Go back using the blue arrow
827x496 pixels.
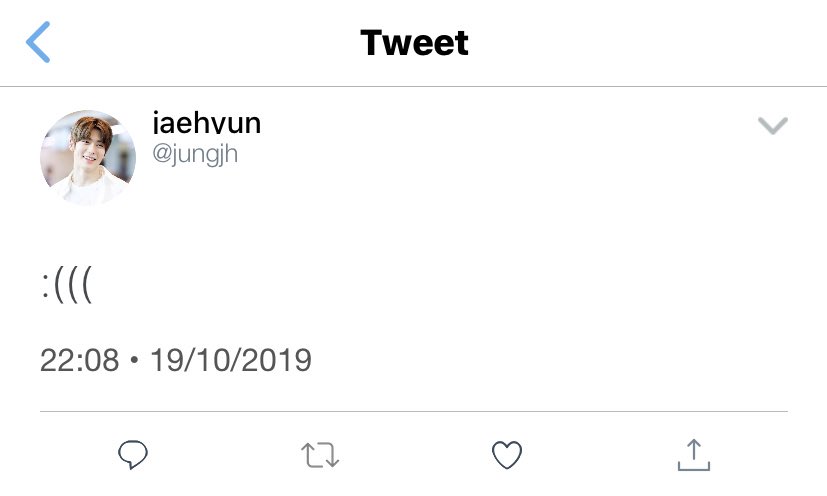point(38,42)
